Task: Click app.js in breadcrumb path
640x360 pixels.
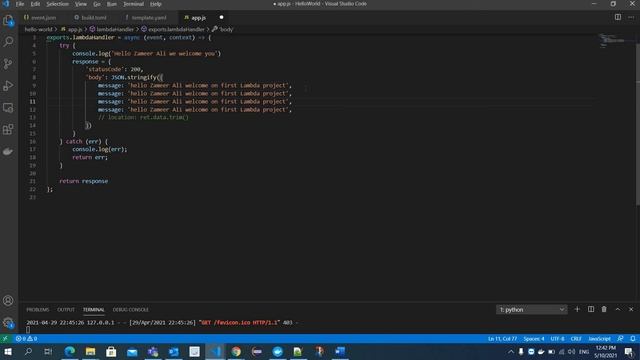Action: [75, 29]
